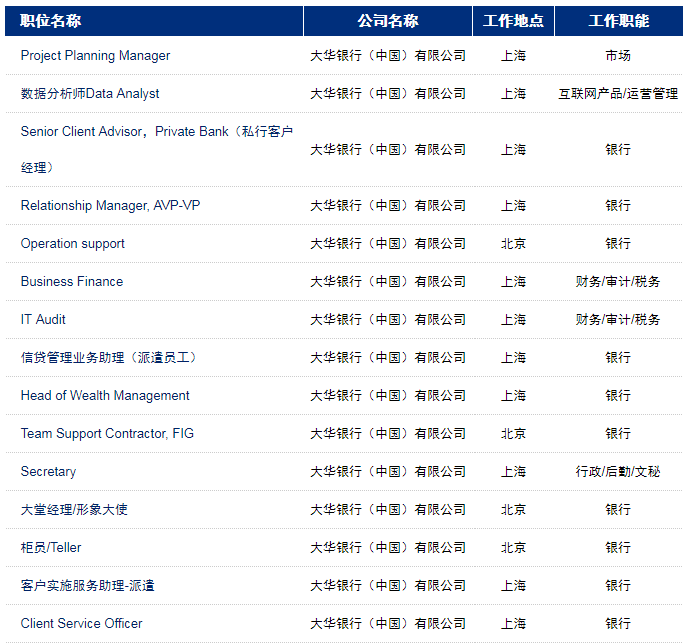Click company name in Project Planning Manager row
The image size is (689, 644).
pyautogui.click(x=388, y=56)
